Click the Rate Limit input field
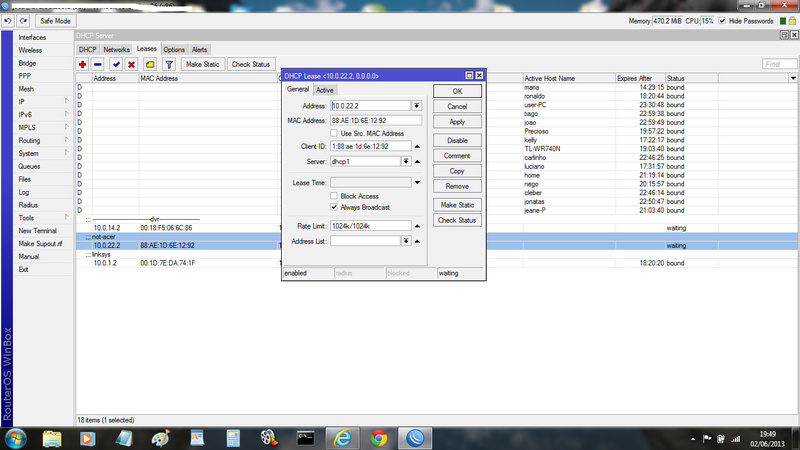This screenshot has height=450, width=800. coord(370,226)
